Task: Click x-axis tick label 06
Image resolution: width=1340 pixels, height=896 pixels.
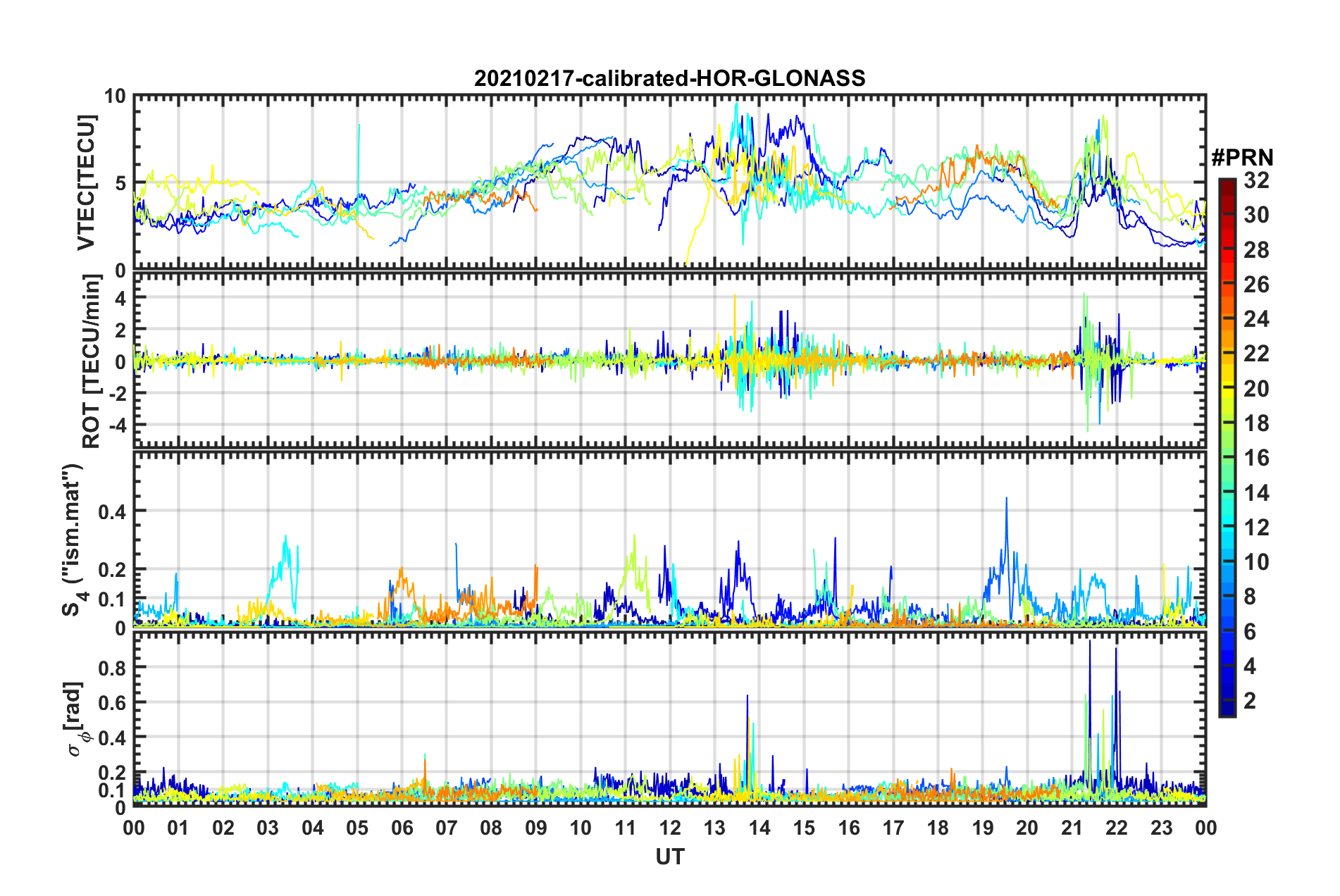Action: coord(402,827)
